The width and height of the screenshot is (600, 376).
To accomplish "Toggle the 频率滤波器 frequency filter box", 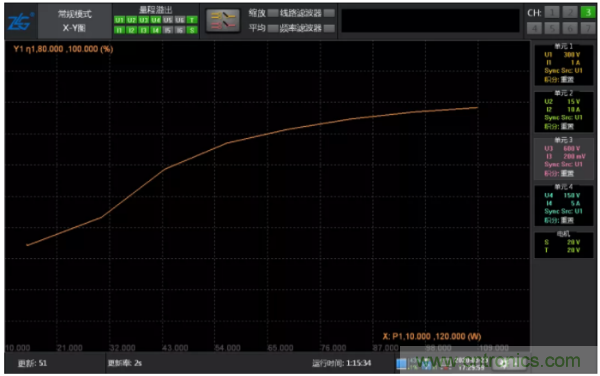I will 329,28.
